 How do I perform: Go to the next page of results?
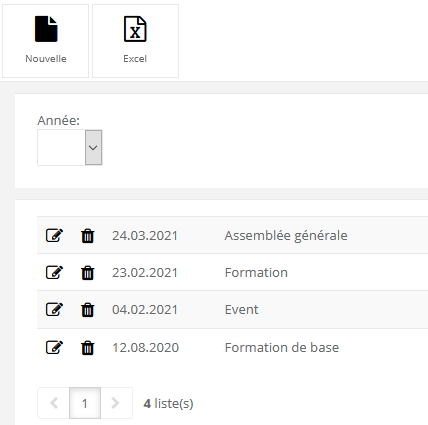pos(116,403)
